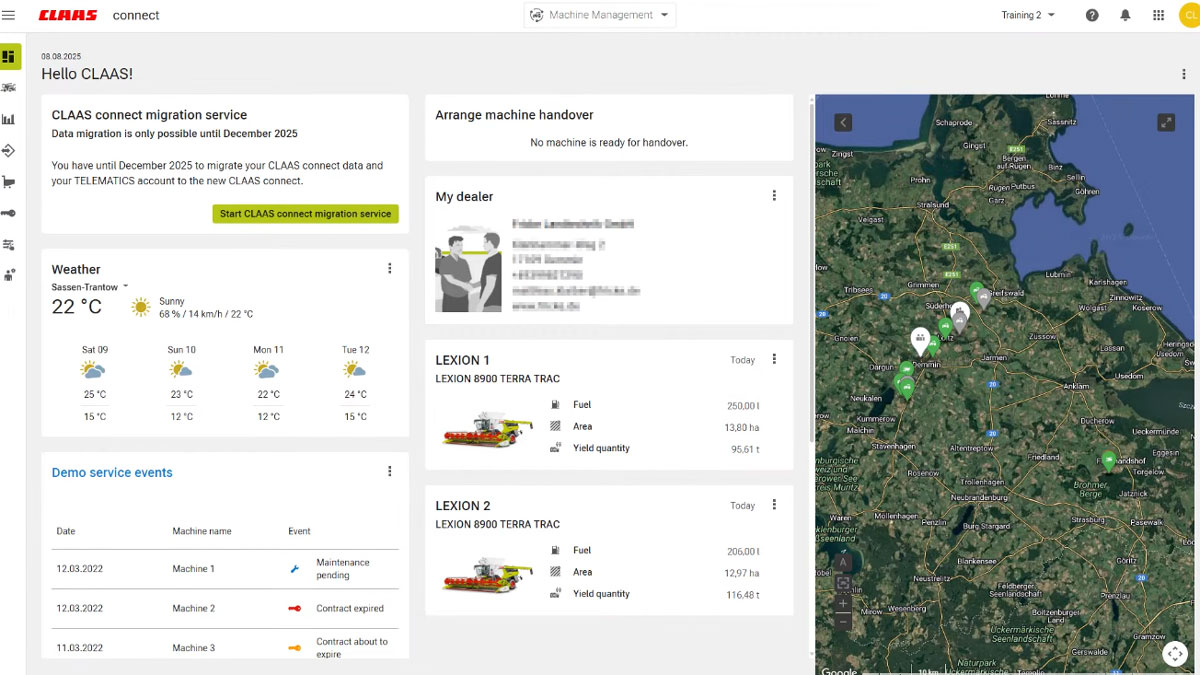Open the bar chart analytics sidebar icon

point(9,119)
